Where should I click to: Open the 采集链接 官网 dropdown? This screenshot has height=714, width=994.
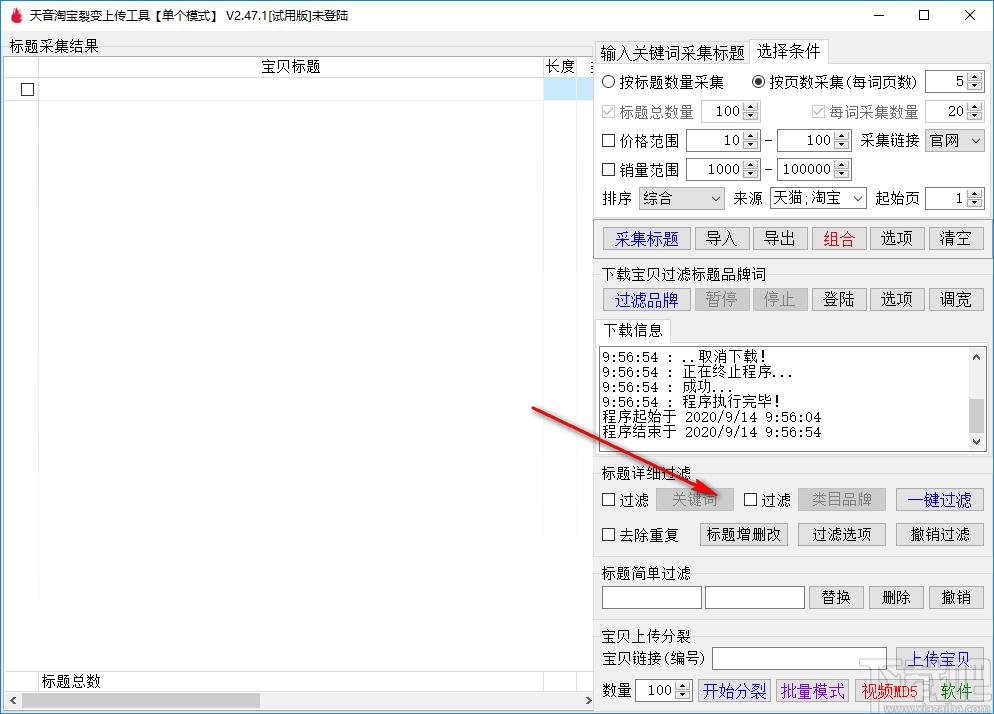tap(955, 140)
